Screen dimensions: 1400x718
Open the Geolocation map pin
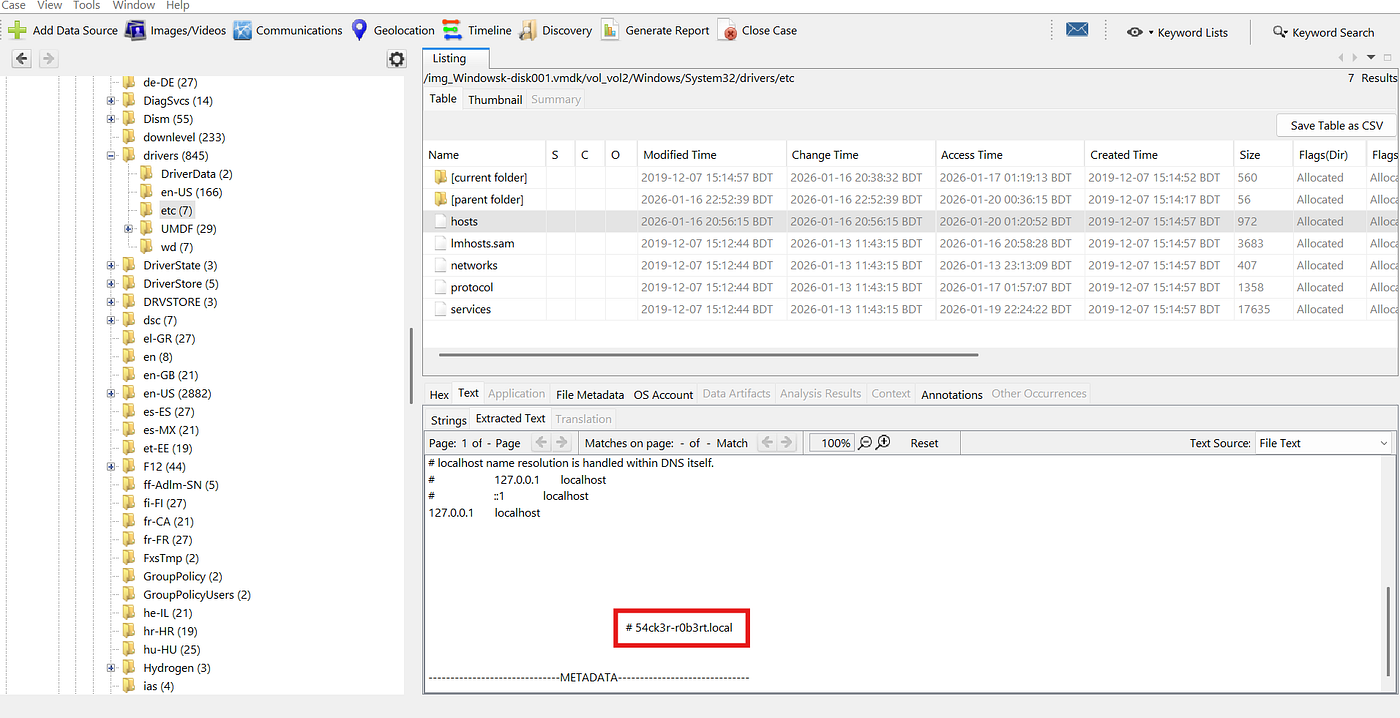pos(360,30)
